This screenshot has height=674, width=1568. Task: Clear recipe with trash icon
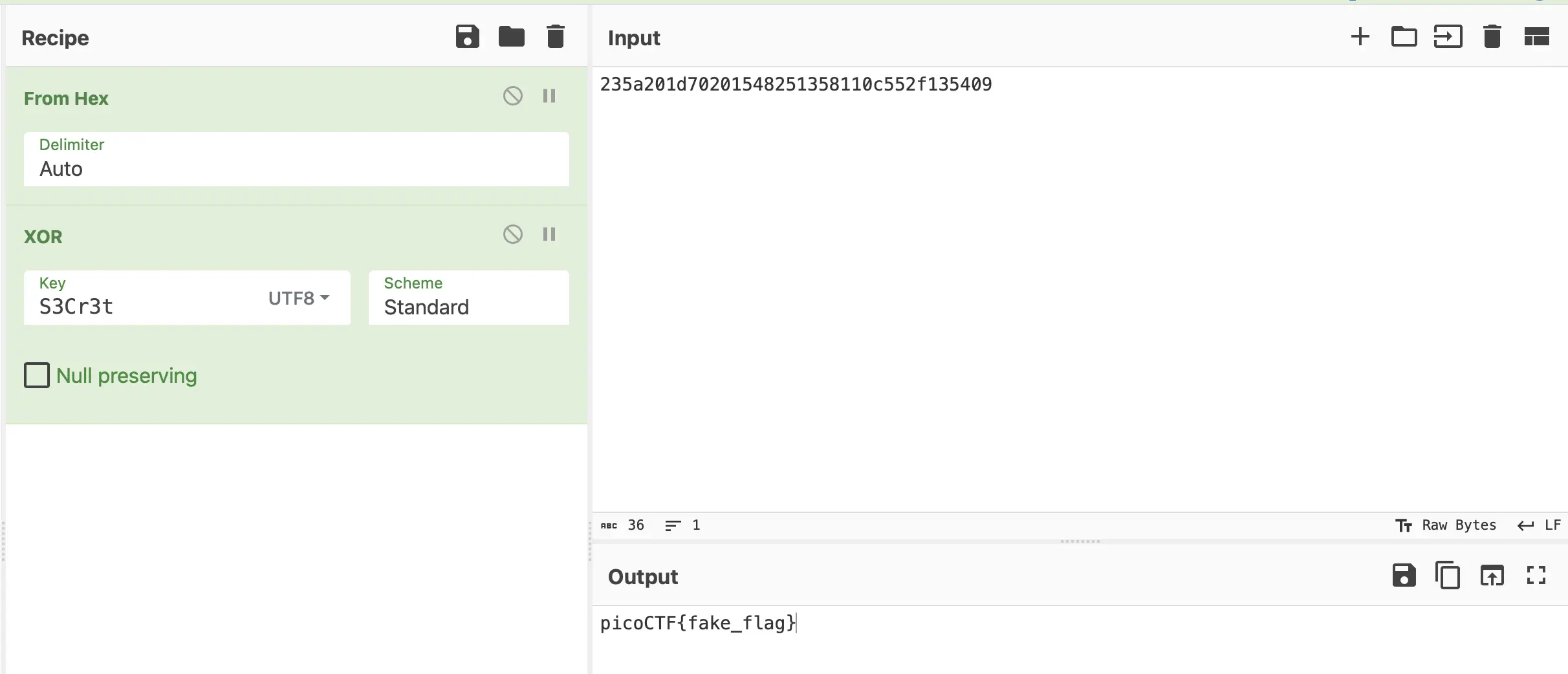tap(555, 37)
